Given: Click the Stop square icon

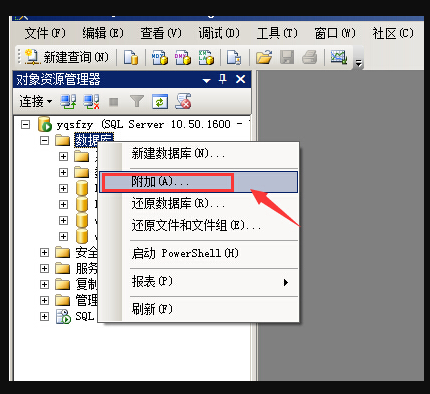Looking at the screenshot, I should tap(114, 102).
